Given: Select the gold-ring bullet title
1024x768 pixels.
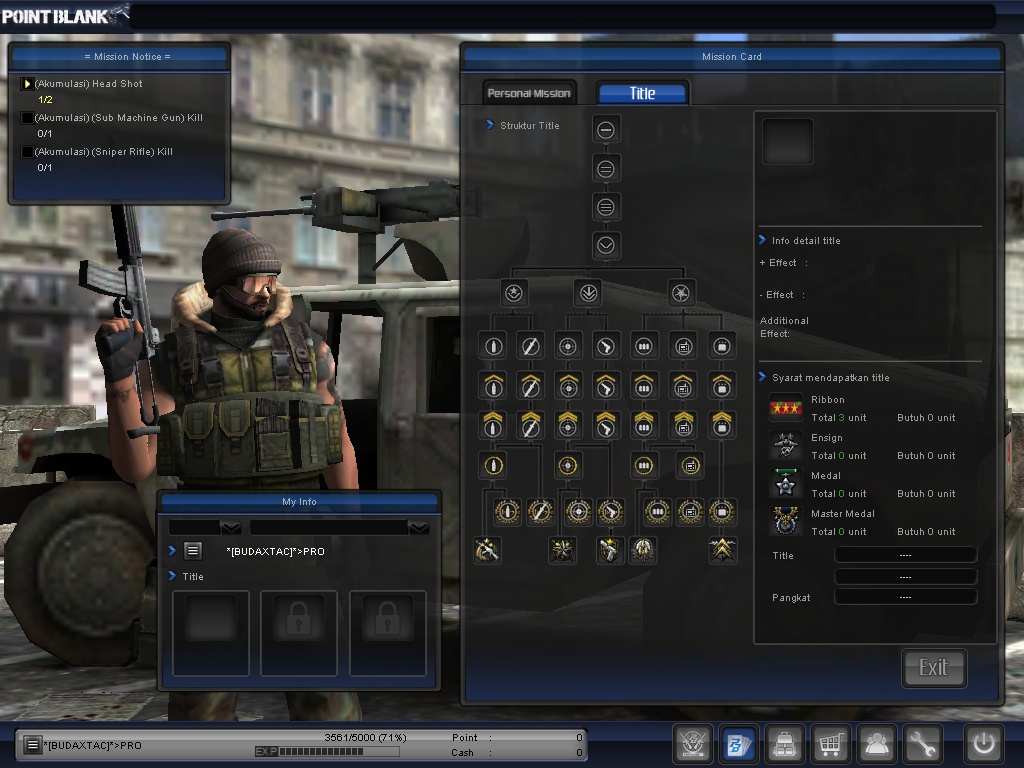Looking at the screenshot, I should tap(493, 466).
